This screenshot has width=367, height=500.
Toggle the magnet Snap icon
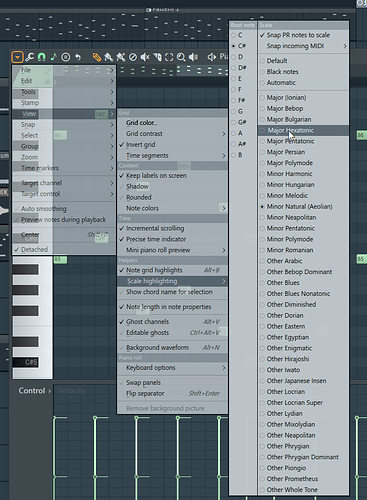42,57
